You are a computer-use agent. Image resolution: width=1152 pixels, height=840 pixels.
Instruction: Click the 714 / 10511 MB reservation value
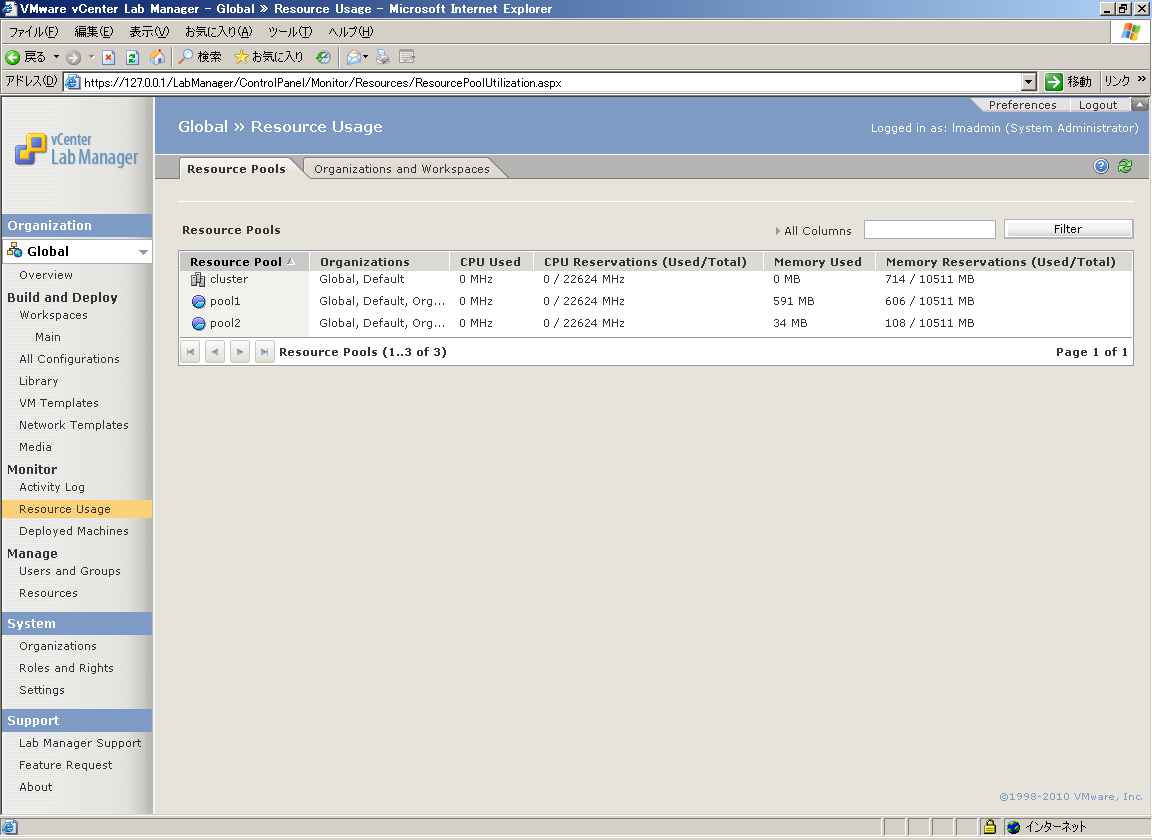(929, 279)
